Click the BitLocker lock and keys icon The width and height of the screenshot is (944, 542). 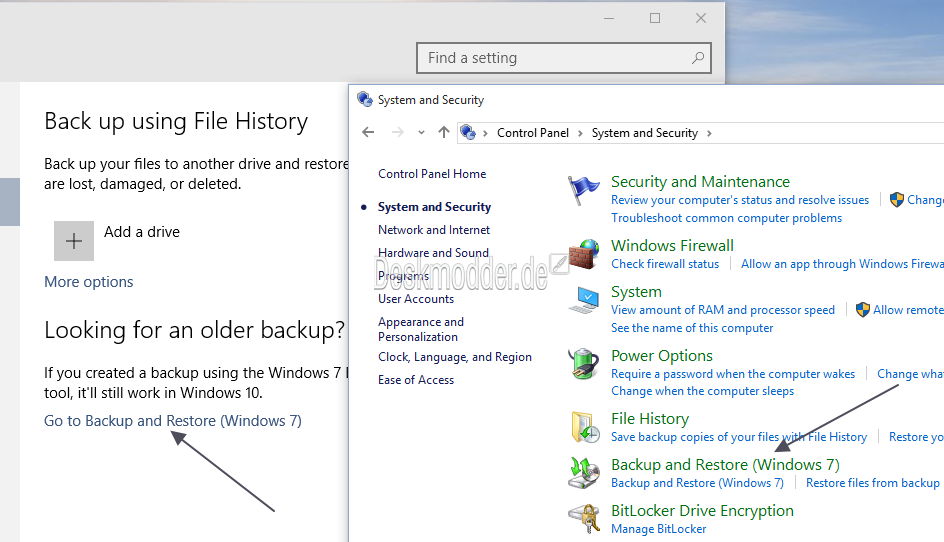584,519
